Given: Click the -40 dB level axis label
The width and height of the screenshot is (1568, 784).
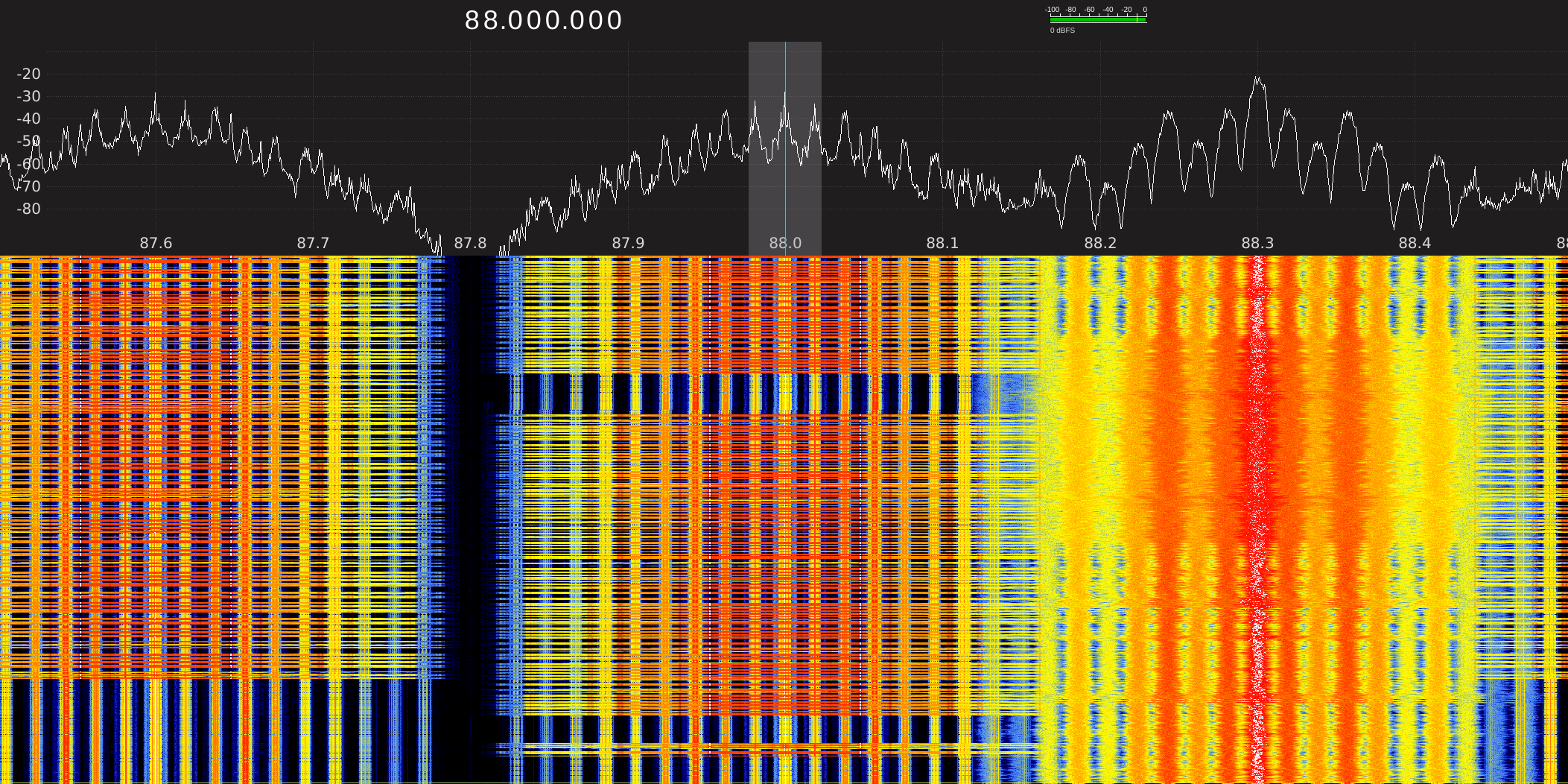Looking at the screenshot, I should click(x=29, y=118).
